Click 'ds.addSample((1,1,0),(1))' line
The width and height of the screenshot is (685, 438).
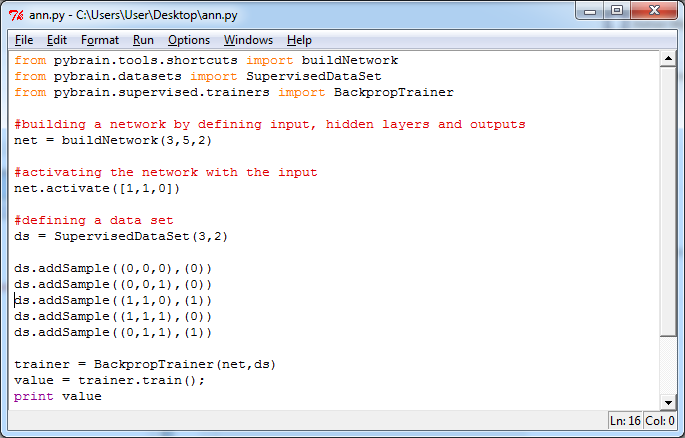113,301
